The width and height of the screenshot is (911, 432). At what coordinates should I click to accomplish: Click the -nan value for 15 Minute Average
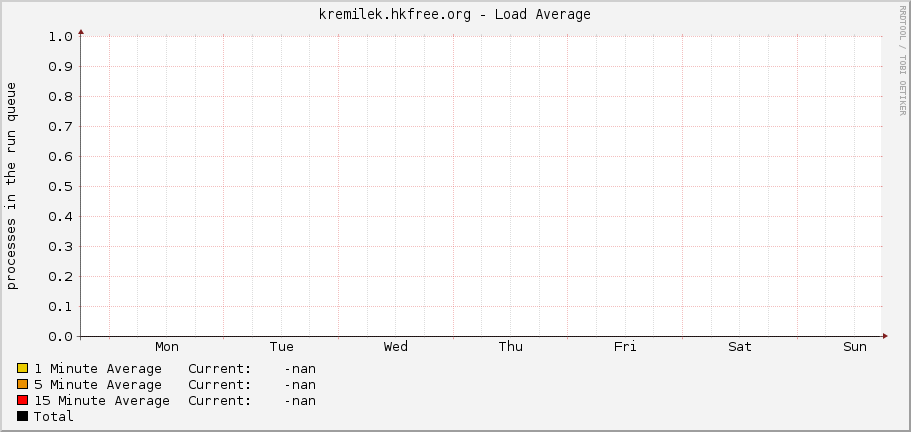[300, 401]
